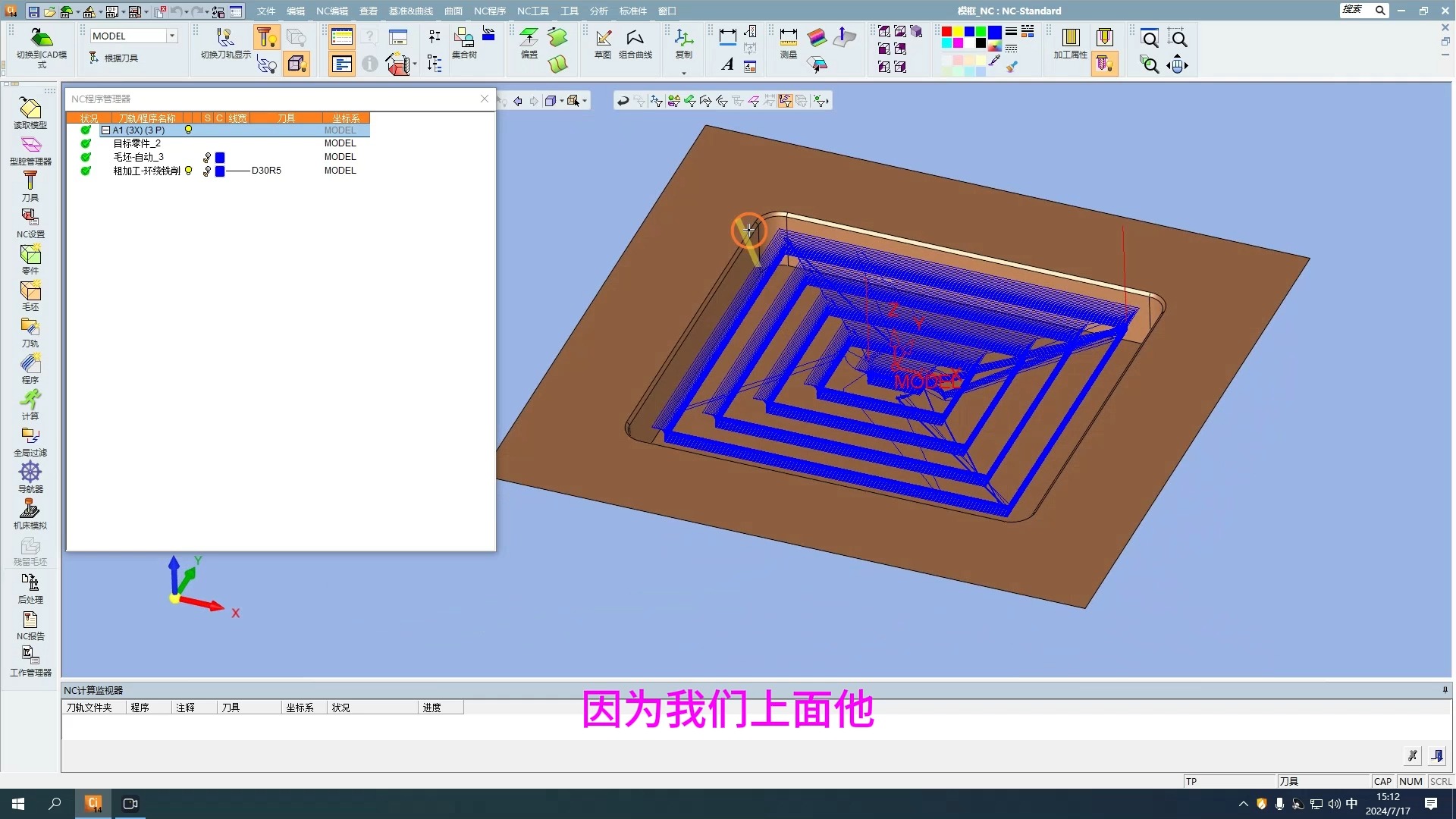Toggle the light bulb on 粗加工-环绕铣削 row
The width and height of the screenshot is (1456, 819).
[189, 171]
